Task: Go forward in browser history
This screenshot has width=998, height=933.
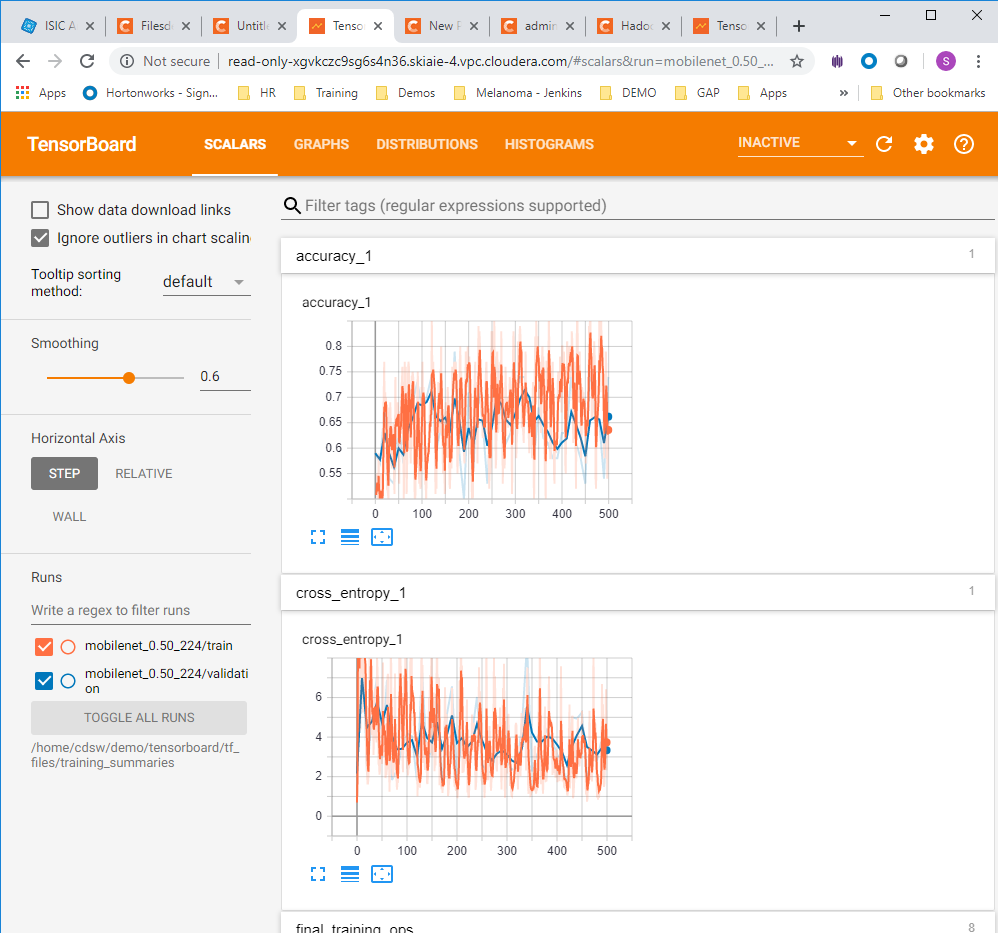Action: click(55, 61)
